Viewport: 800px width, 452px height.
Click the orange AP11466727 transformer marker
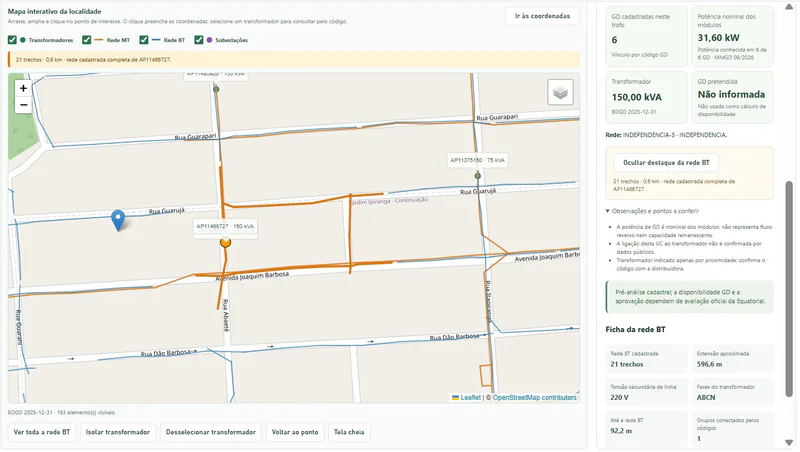coord(226,242)
